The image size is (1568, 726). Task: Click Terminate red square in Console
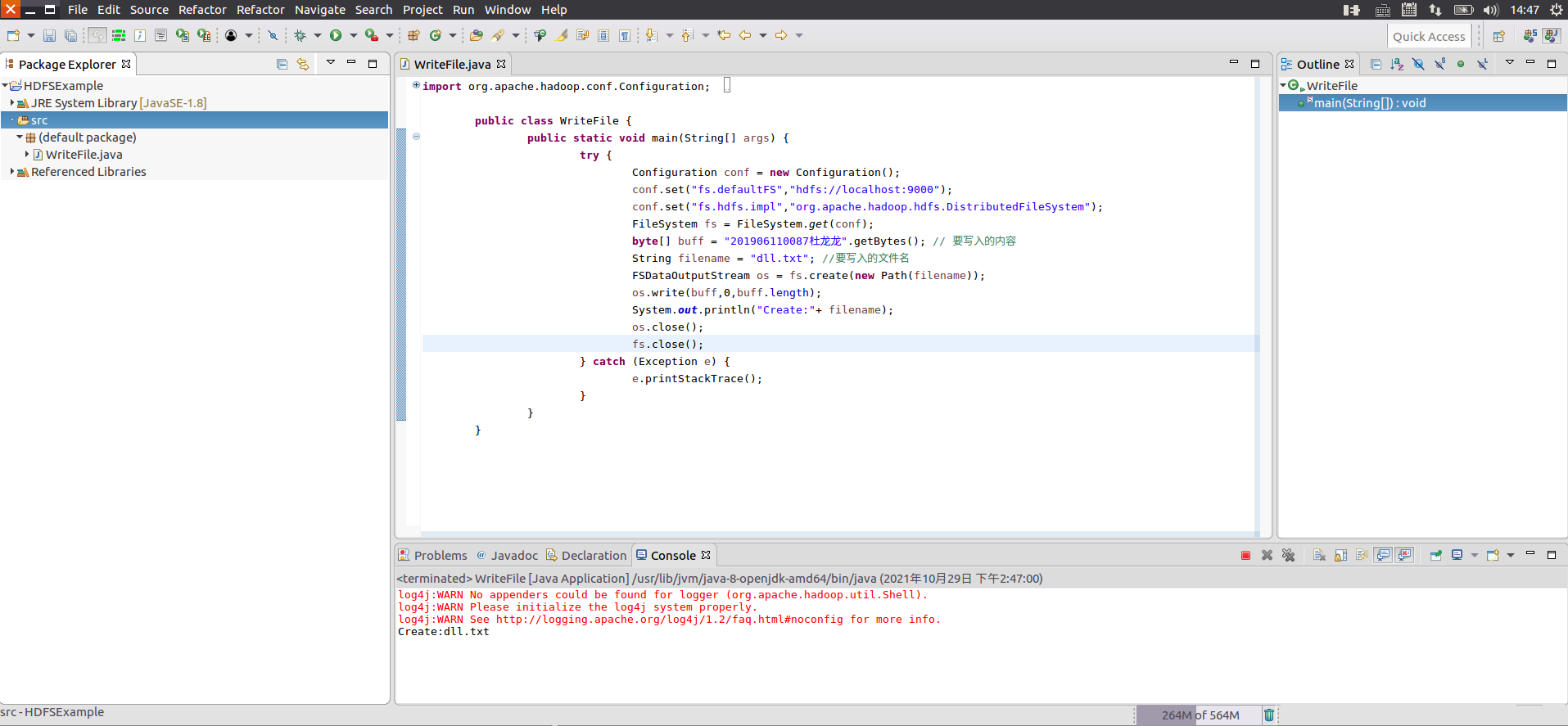coord(1245,556)
